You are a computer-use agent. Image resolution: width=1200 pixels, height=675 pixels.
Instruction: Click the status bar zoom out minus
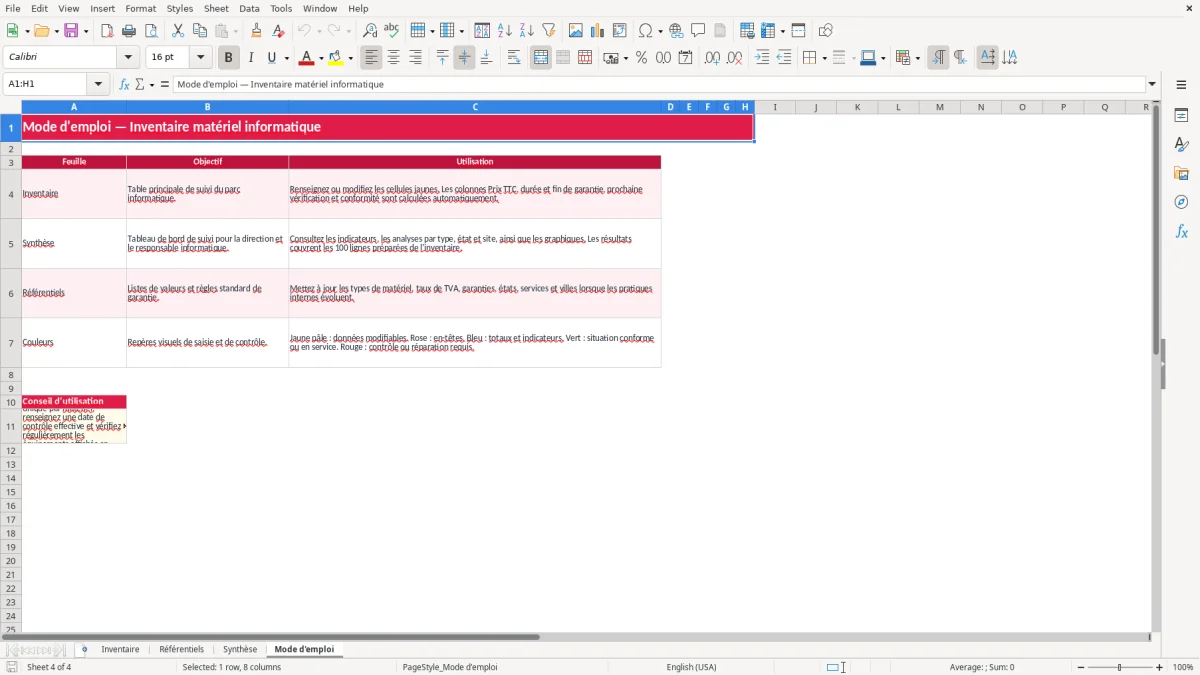1079,667
